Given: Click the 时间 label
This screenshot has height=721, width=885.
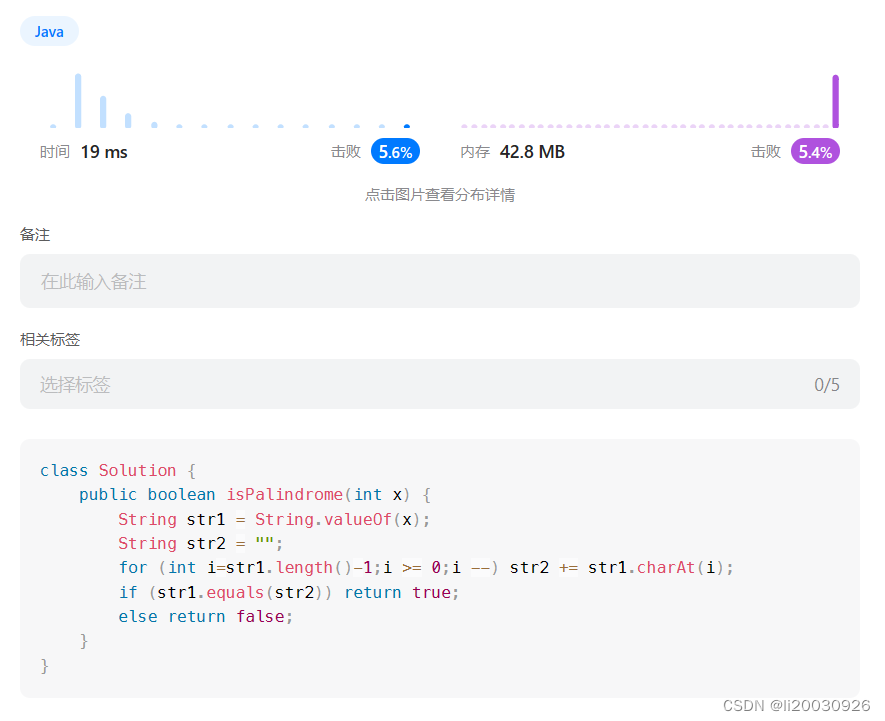Looking at the screenshot, I should [55, 152].
